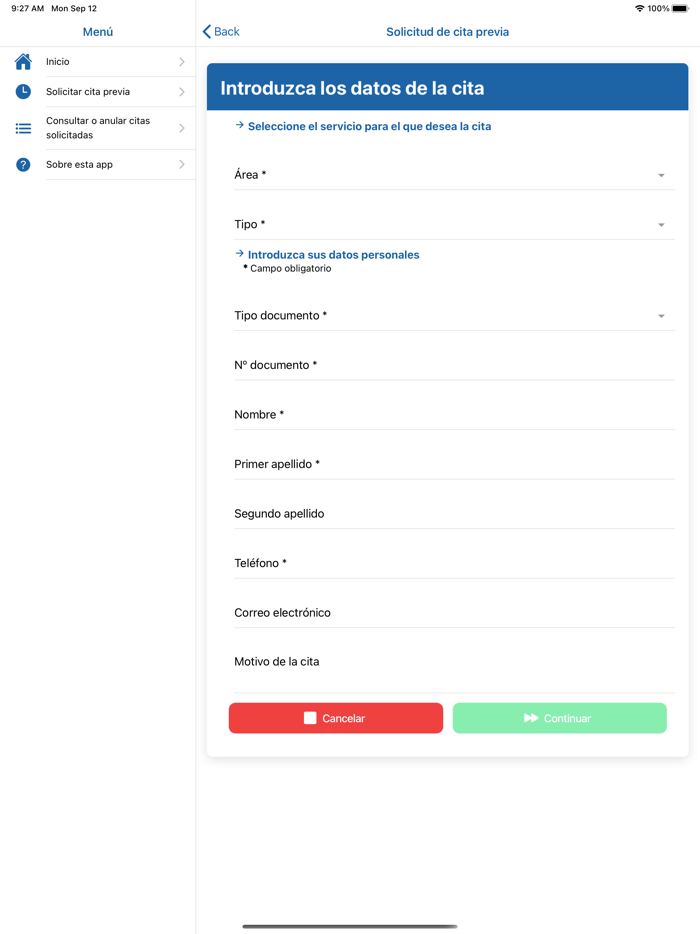This screenshot has height=934, width=700.
Task: Click the home icon next to Inicio
Action: click(23, 62)
